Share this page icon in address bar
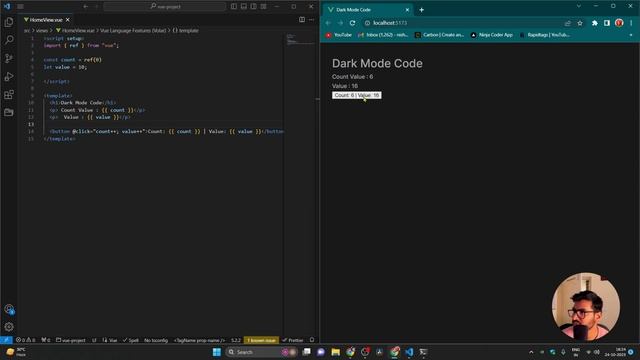This screenshot has width=640, height=360. point(567,23)
